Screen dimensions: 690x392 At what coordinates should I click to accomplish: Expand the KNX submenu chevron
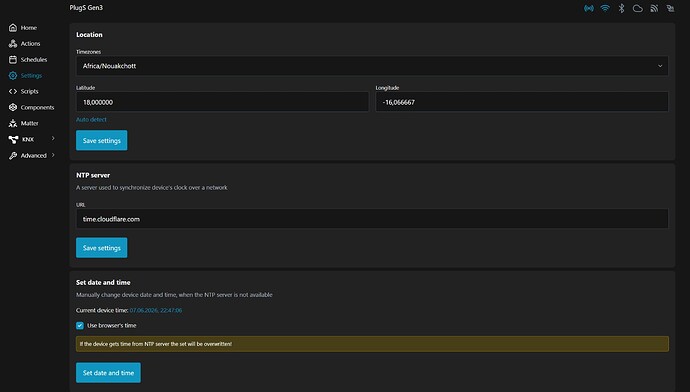click(53, 139)
